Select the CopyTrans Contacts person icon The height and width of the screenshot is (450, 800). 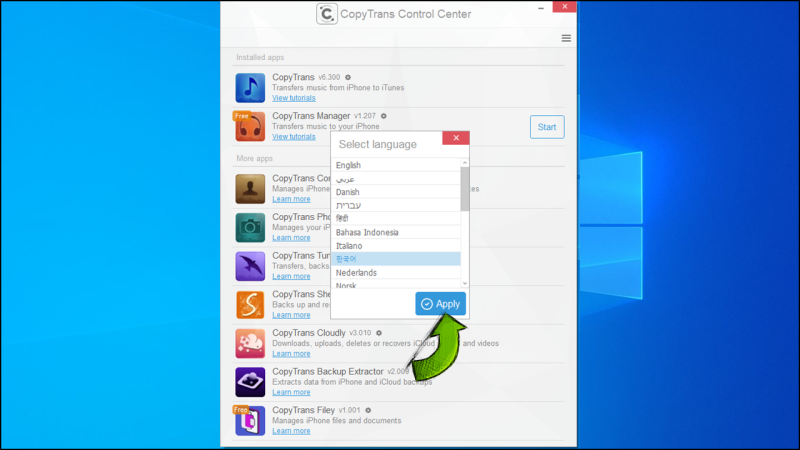(250, 189)
